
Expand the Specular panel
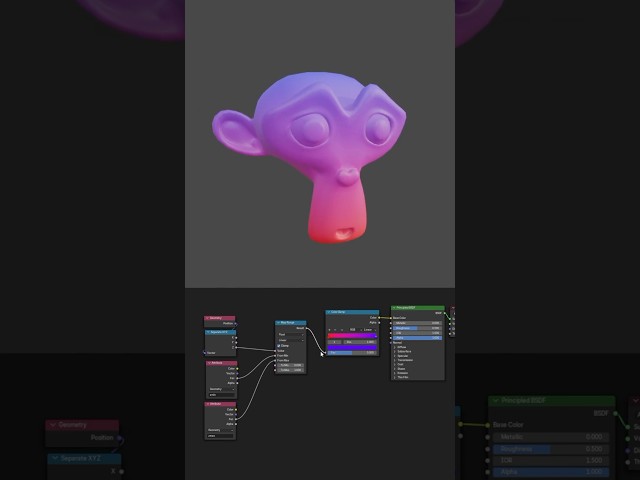[395, 356]
